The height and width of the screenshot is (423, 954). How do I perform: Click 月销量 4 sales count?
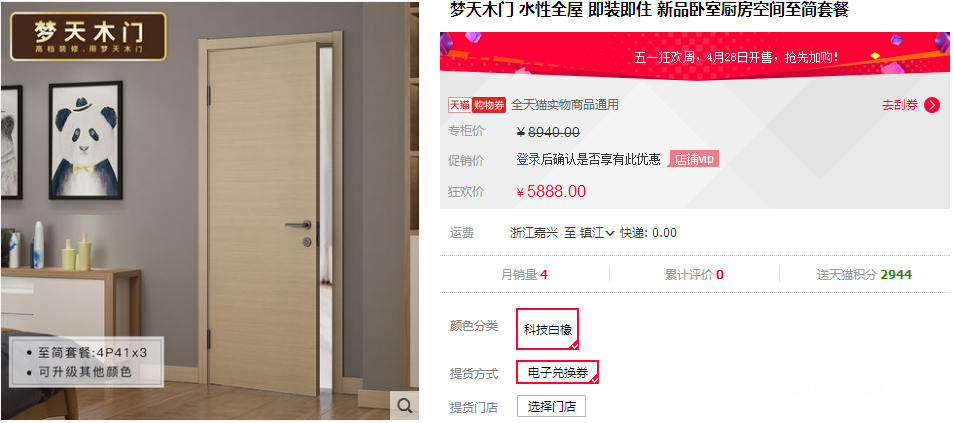[x=524, y=274]
